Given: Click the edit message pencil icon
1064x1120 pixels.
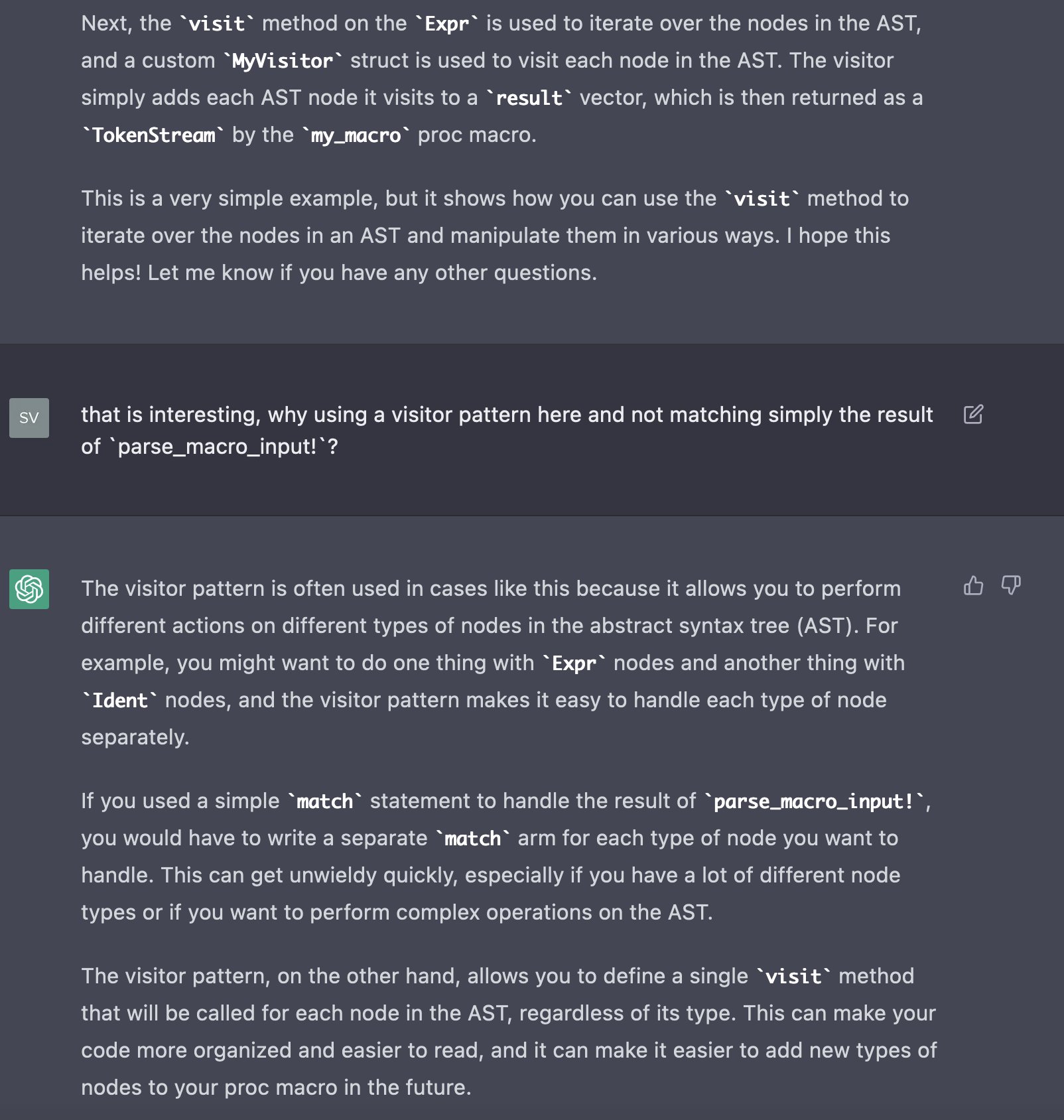Looking at the screenshot, I should 973,415.
